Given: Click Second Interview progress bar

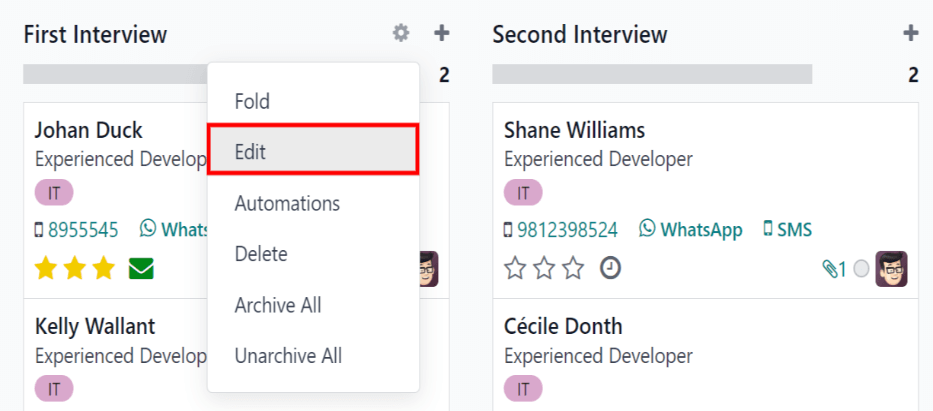Looking at the screenshot, I should tap(652, 75).
